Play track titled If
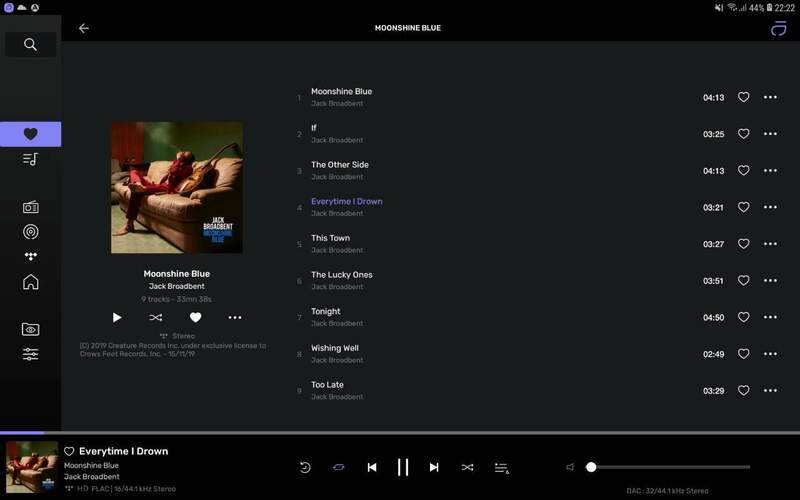 (314, 128)
